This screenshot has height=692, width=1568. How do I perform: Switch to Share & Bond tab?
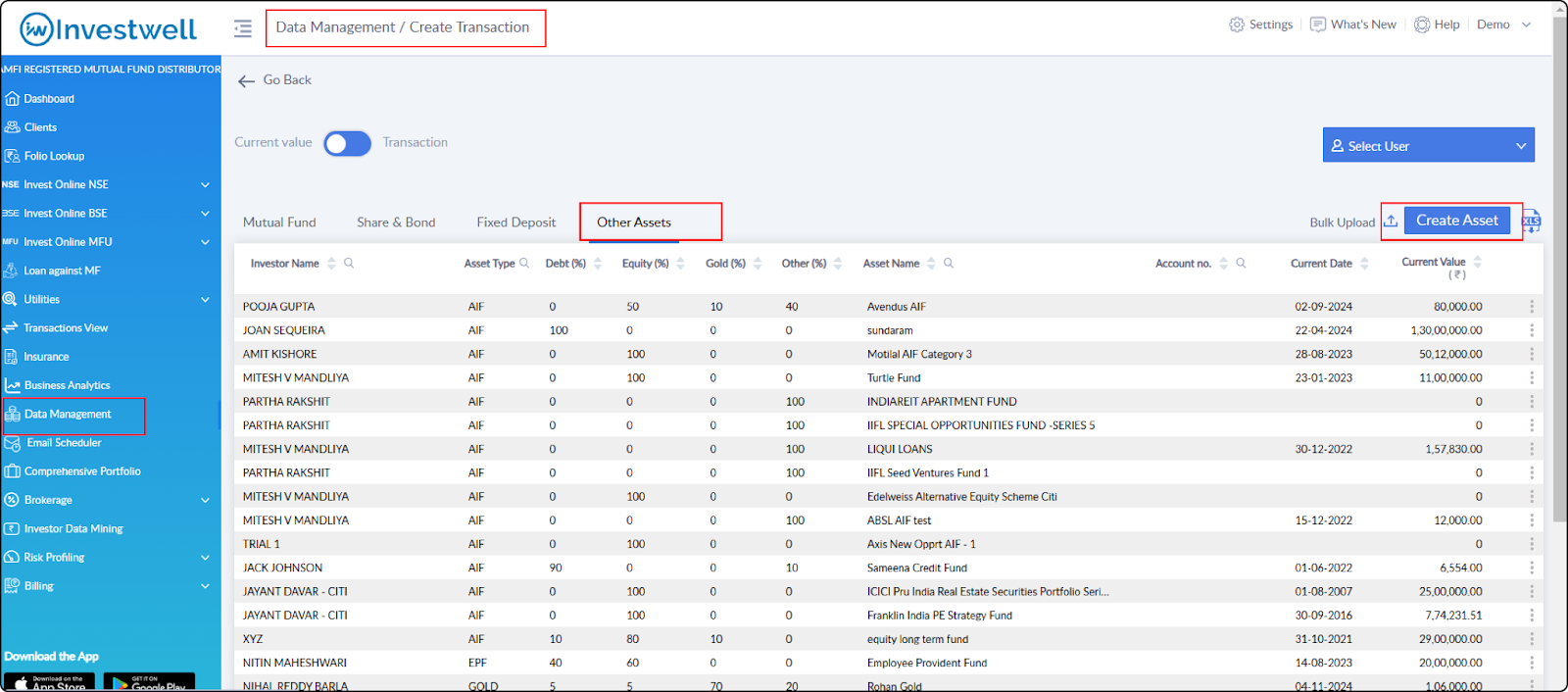(x=396, y=222)
